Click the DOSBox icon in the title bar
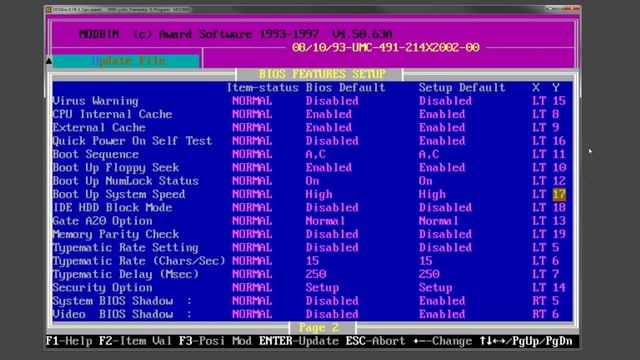 [48, 9]
